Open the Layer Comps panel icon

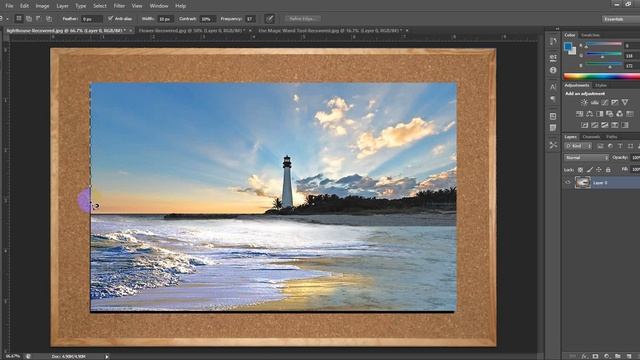coord(553,128)
